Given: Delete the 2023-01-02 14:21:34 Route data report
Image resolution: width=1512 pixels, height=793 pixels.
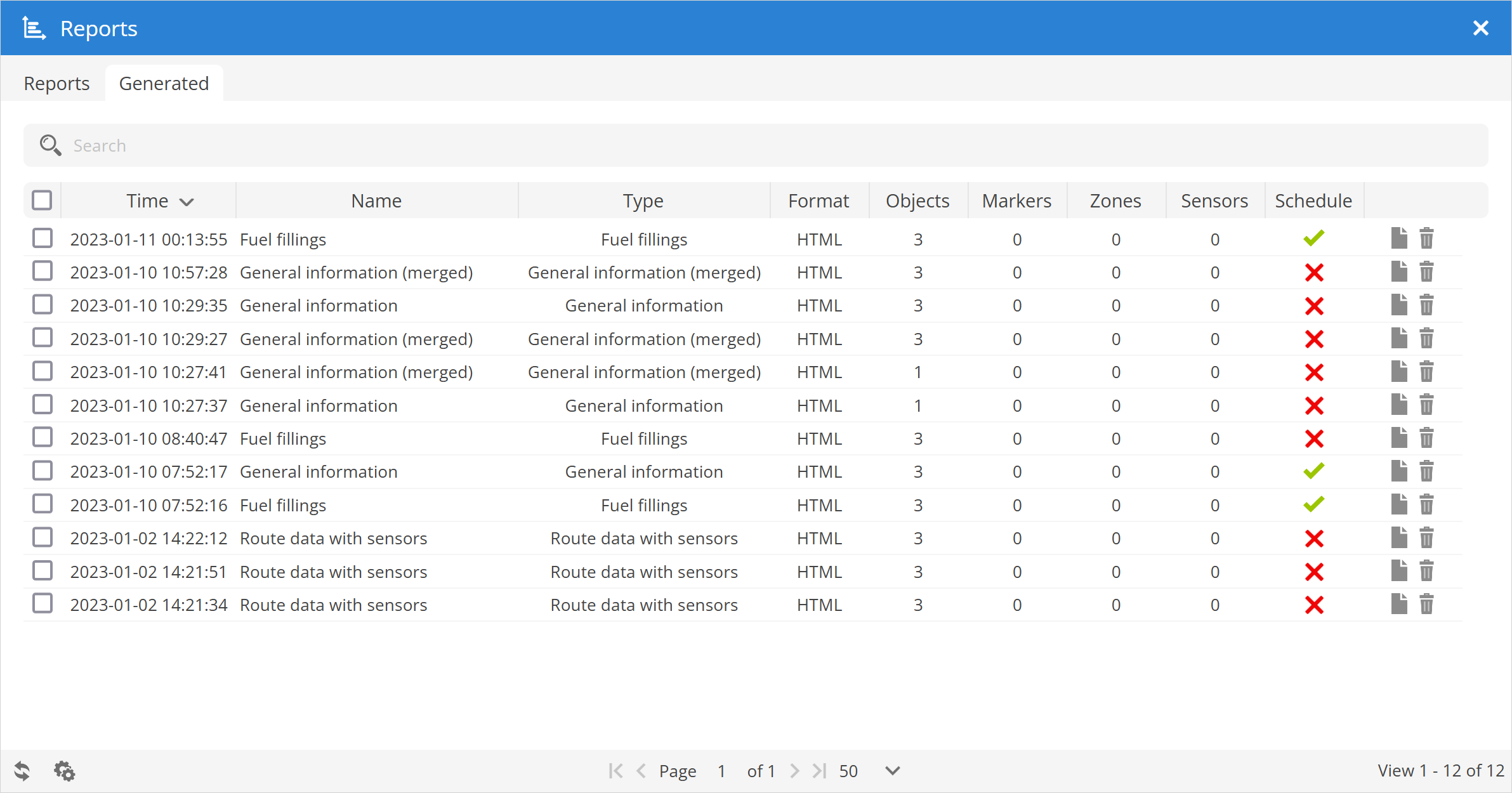Looking at the screenshot, I should pos(1426,605).
